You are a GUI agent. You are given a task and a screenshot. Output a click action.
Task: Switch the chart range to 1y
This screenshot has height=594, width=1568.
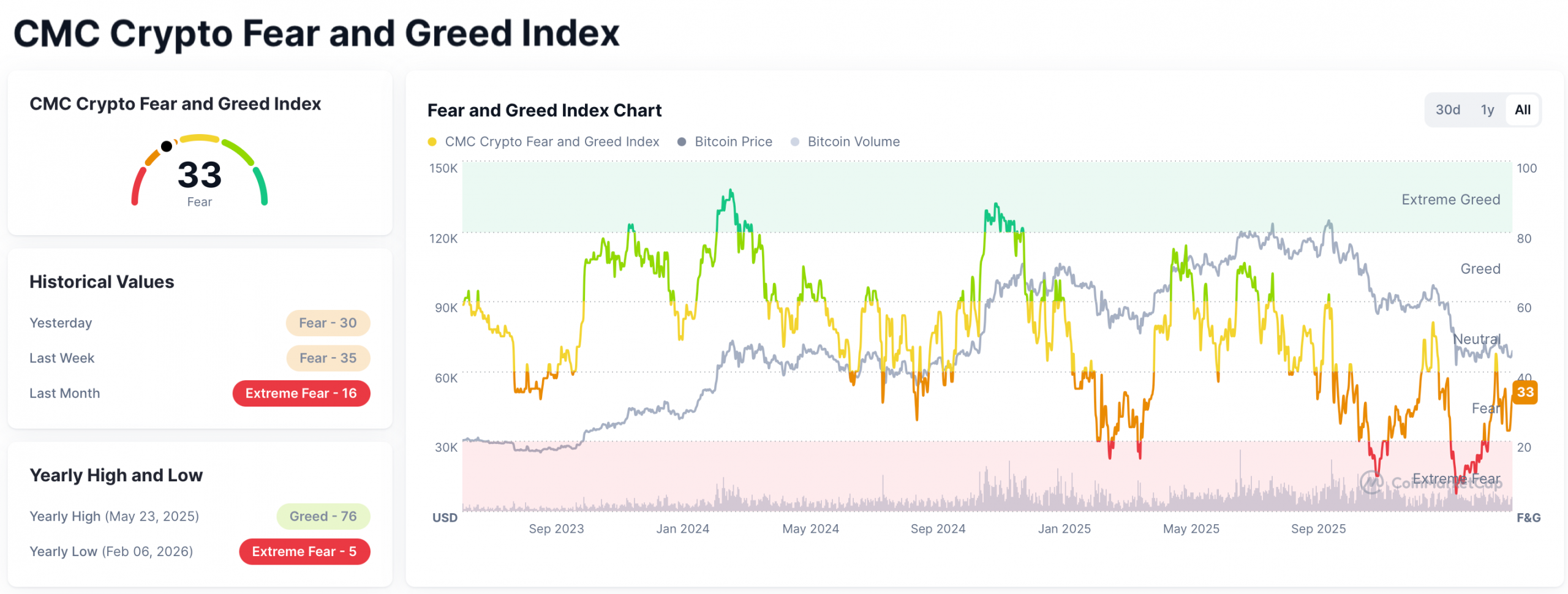1487,110
